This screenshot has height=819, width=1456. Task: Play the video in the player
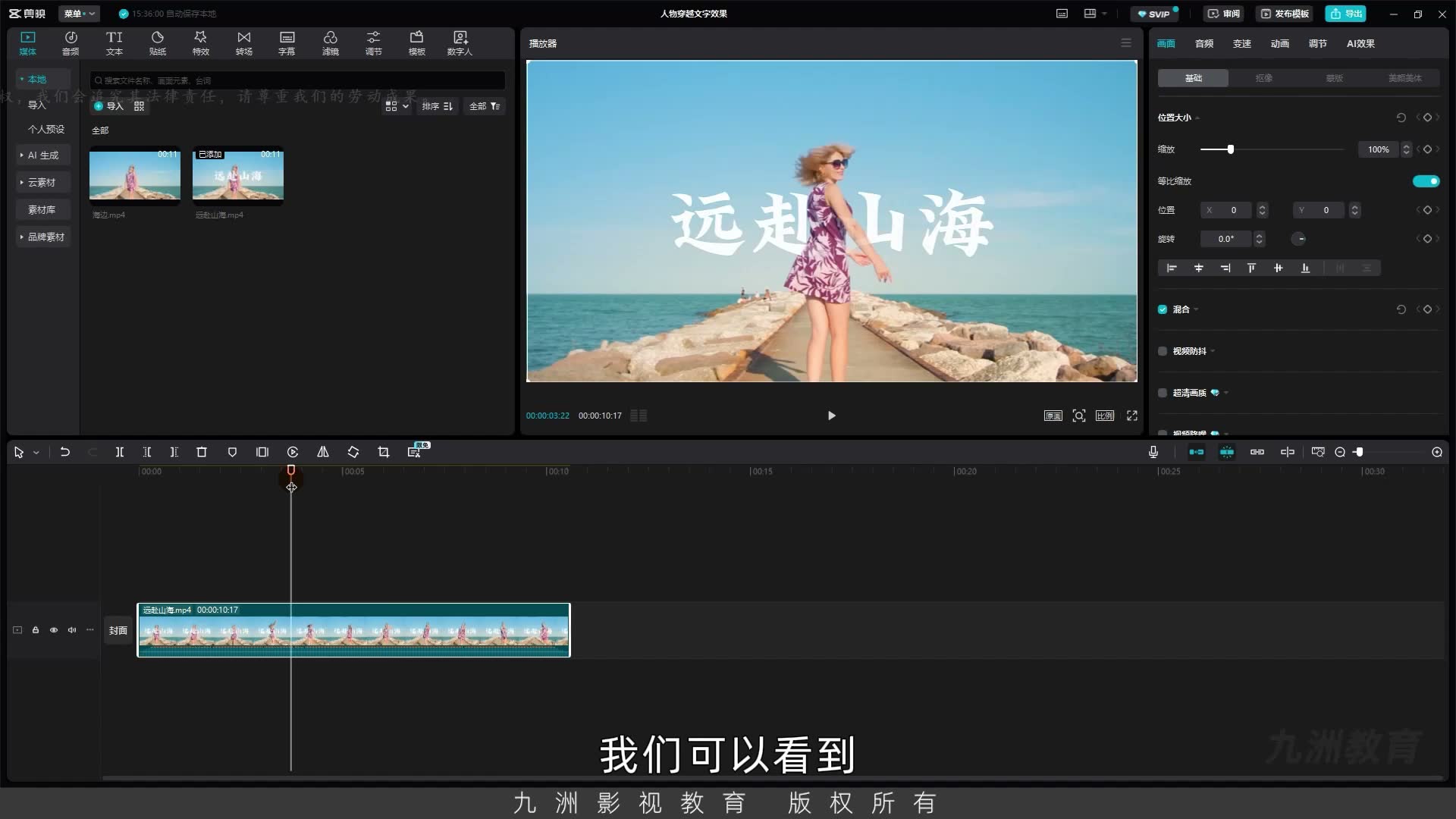832,416
